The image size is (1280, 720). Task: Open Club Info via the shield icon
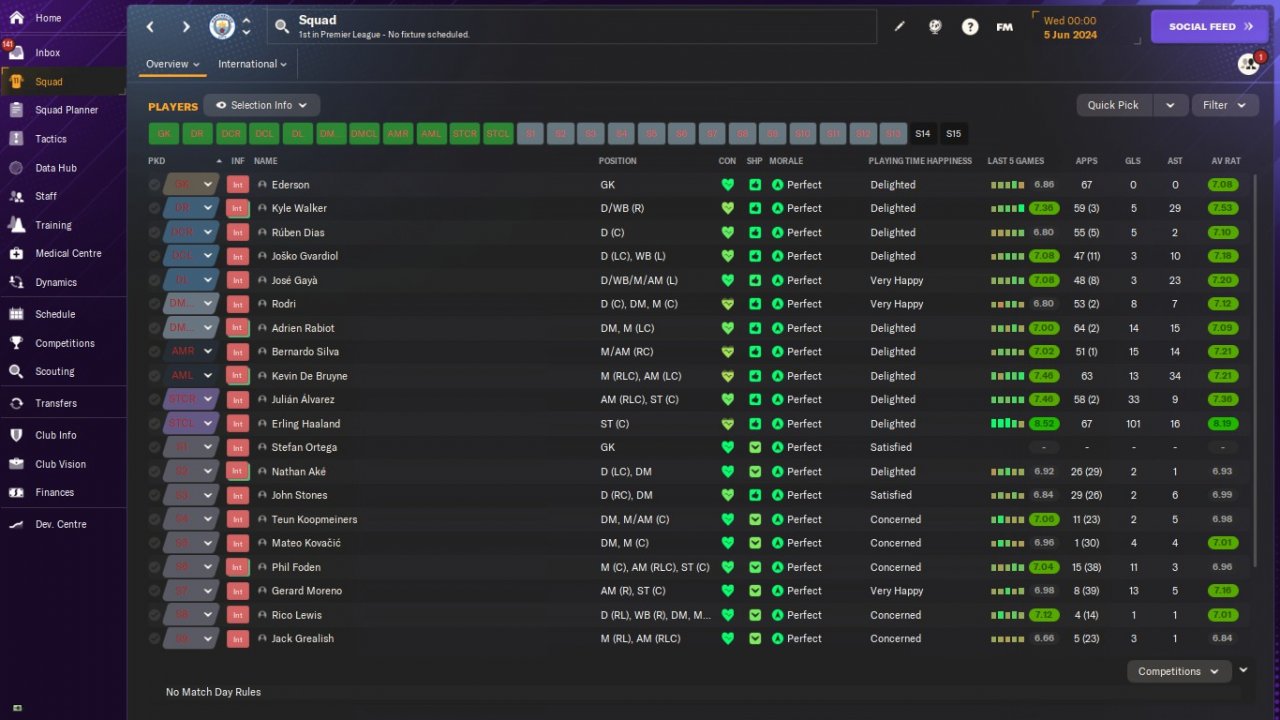[16, 435]
